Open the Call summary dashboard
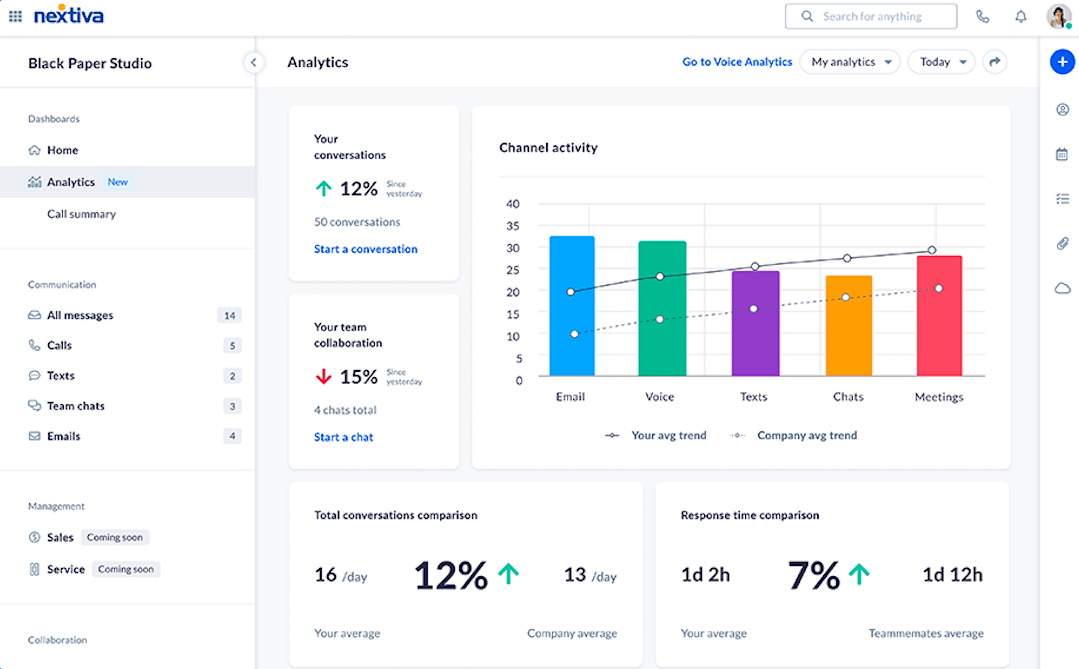The height and width of the screenshot is (669, 1079). point(81,213)
